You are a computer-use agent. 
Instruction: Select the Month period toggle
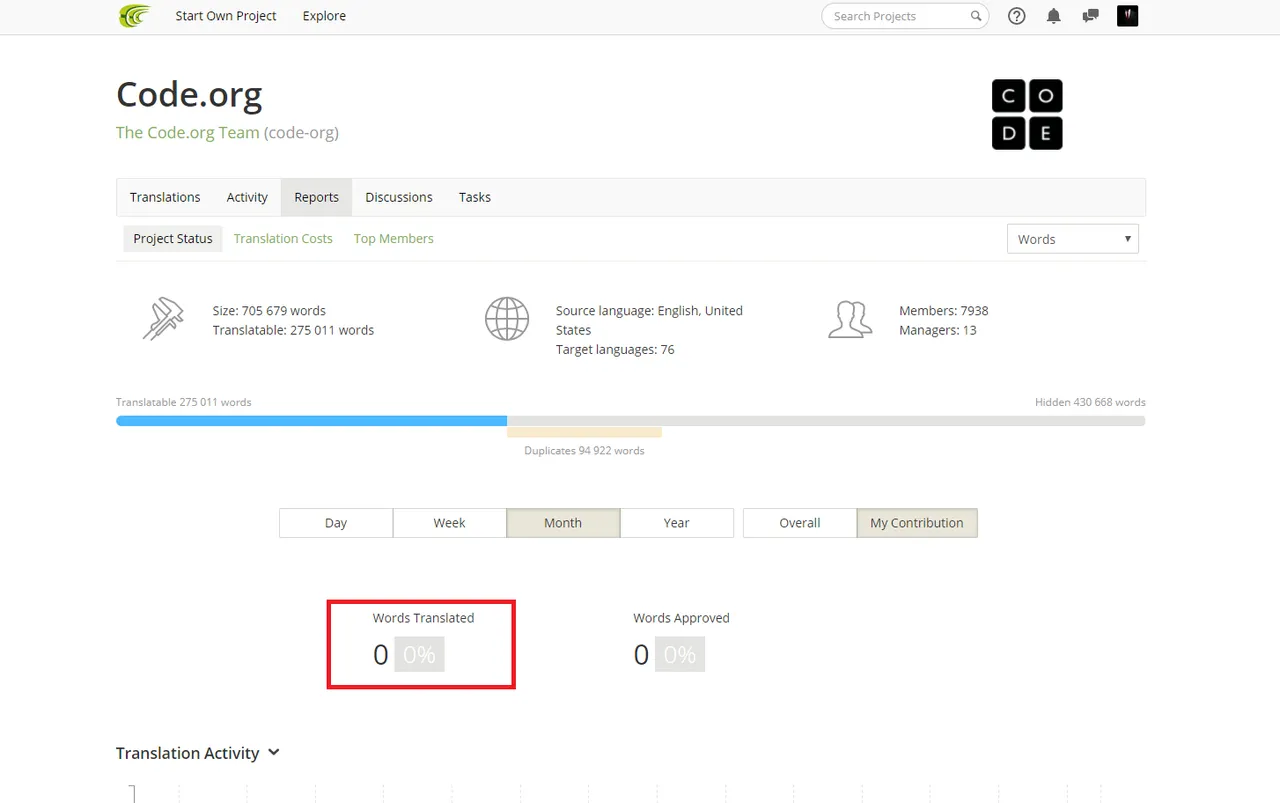[563, 523]
